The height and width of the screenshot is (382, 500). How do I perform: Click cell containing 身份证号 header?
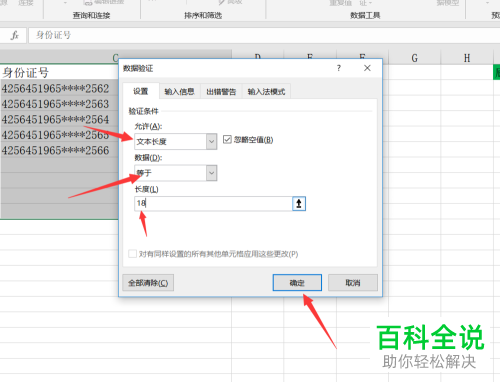pos(59,72)
